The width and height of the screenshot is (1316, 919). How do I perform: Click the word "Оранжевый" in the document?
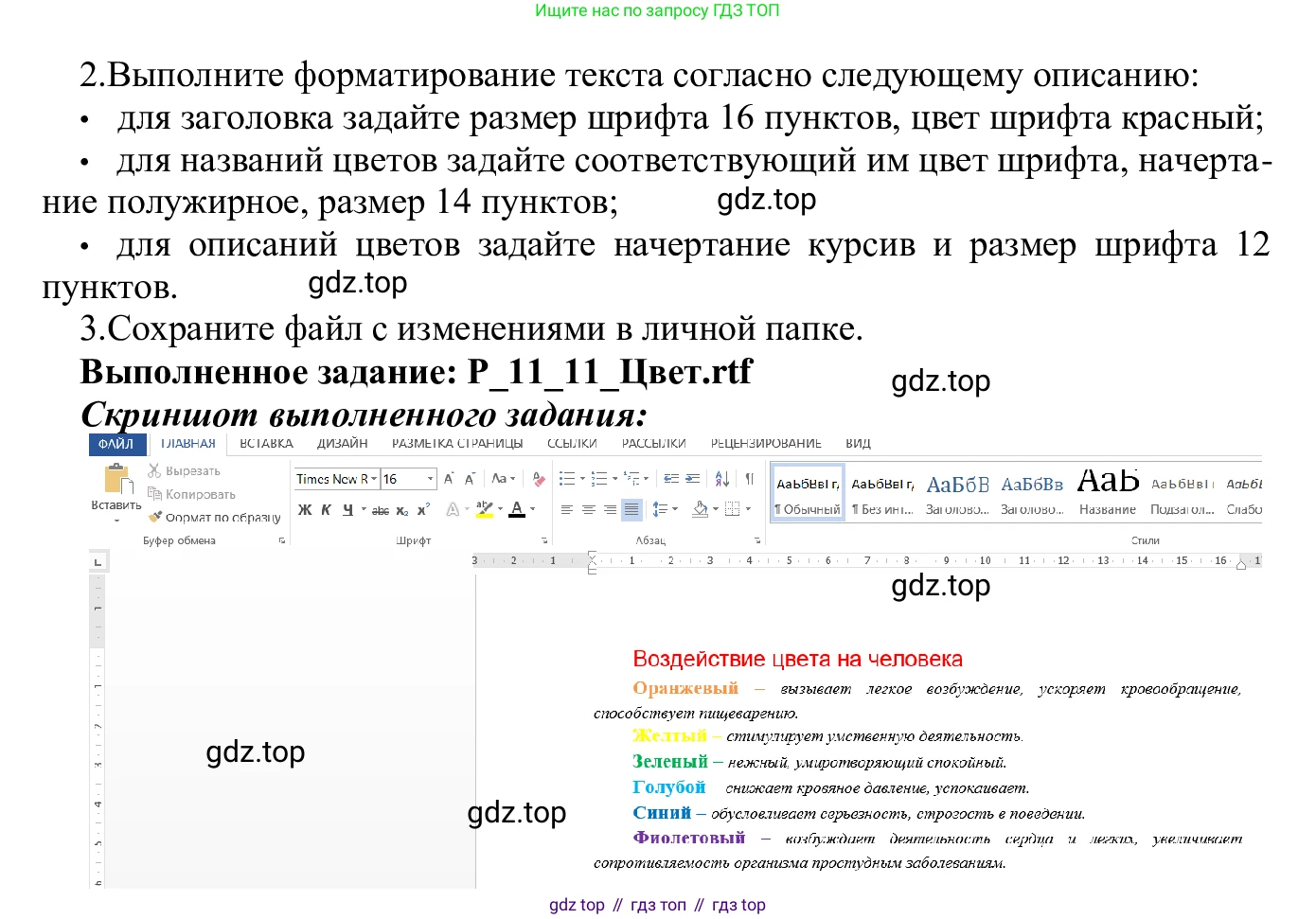click(685, 688)
